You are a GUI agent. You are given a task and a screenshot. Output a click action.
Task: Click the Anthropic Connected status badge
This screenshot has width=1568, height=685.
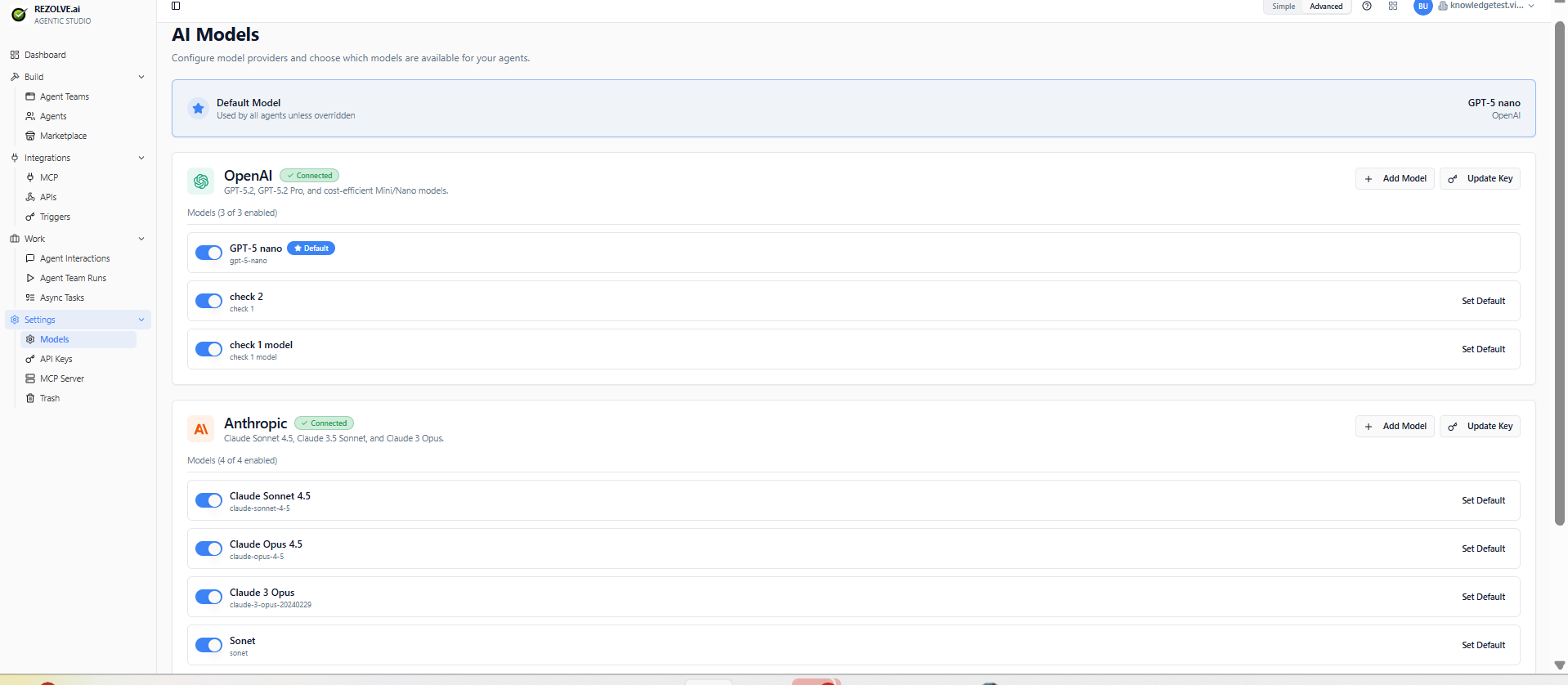pyautogui.click(x=324, y=423)
